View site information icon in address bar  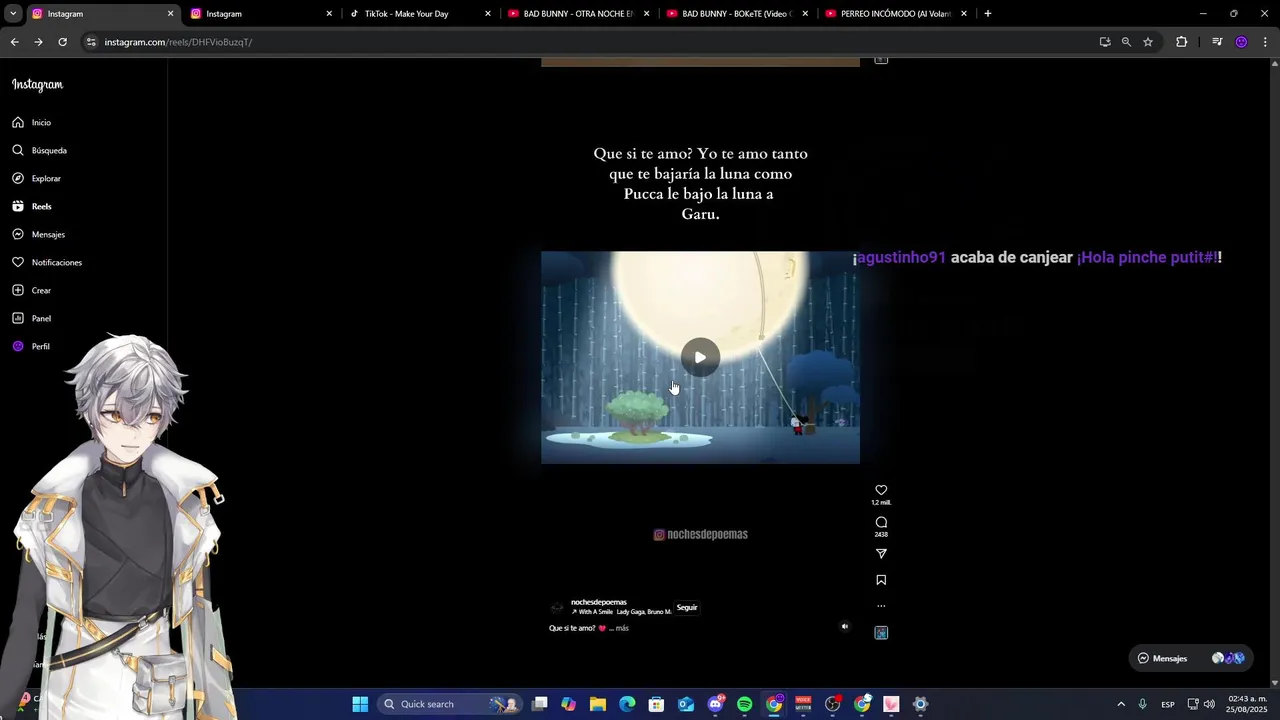[x=91, y=42]
